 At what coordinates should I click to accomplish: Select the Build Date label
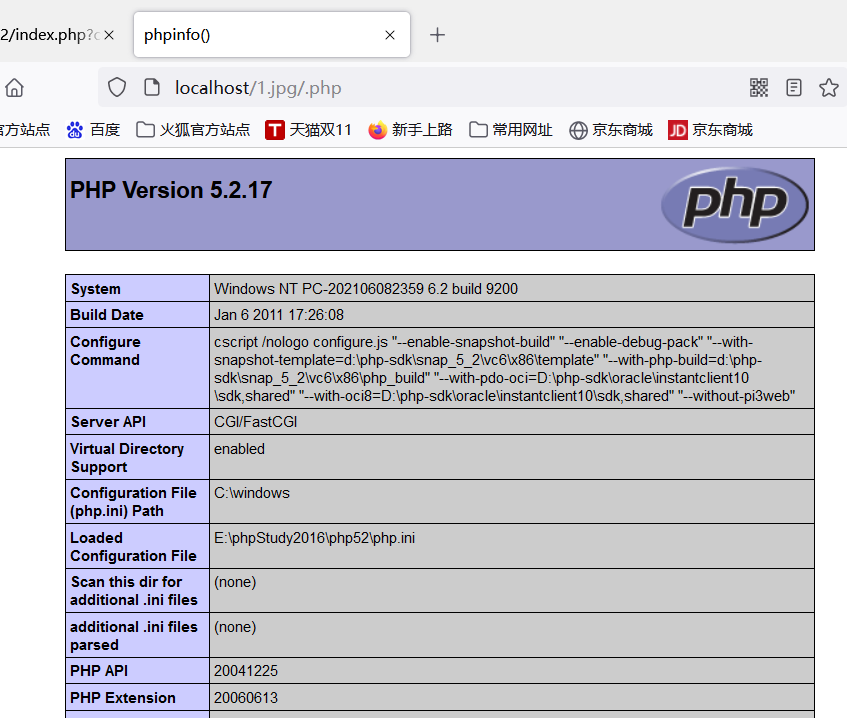107,314
